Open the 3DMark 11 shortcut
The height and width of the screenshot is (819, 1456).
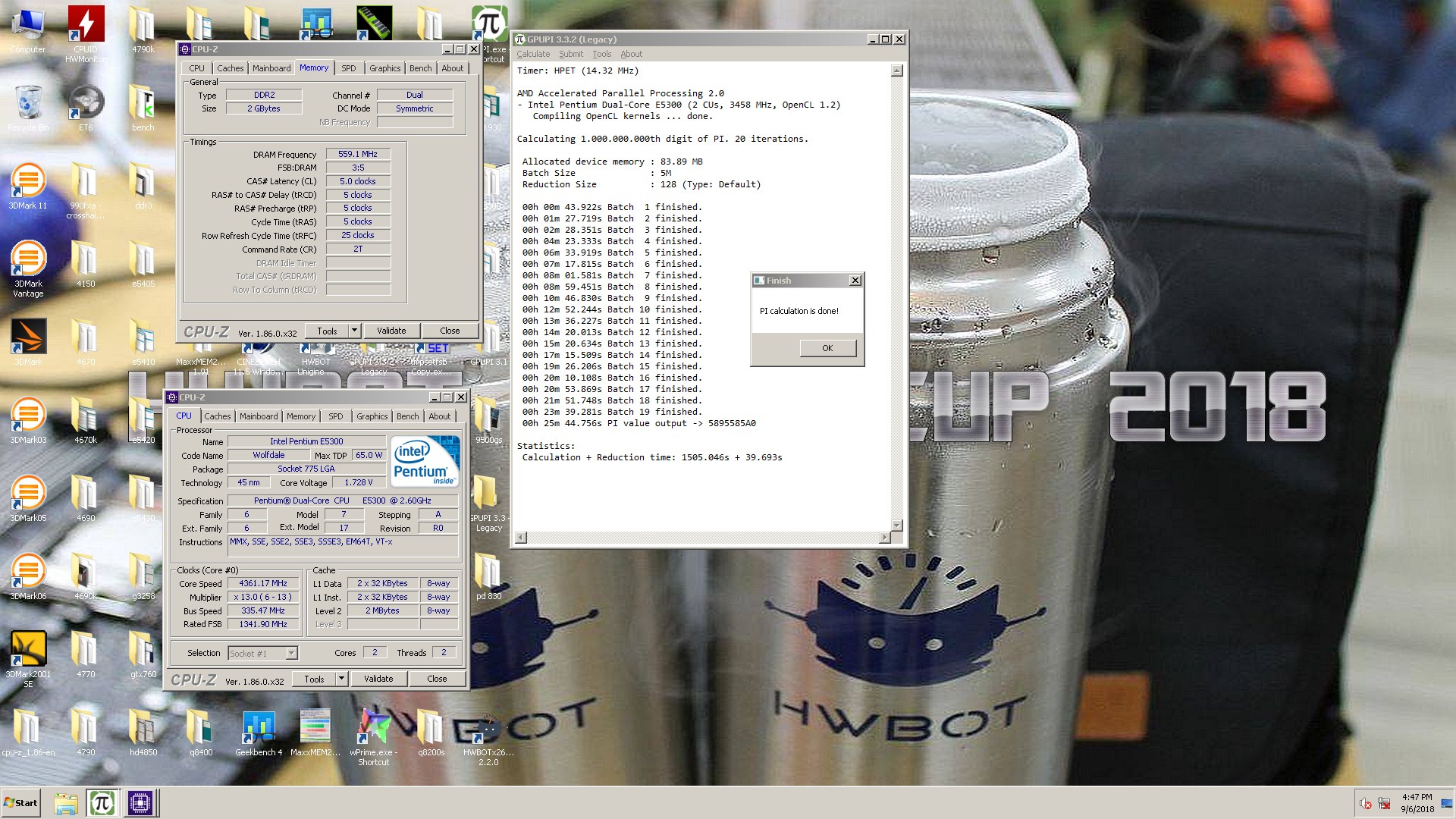coord(28,187)
